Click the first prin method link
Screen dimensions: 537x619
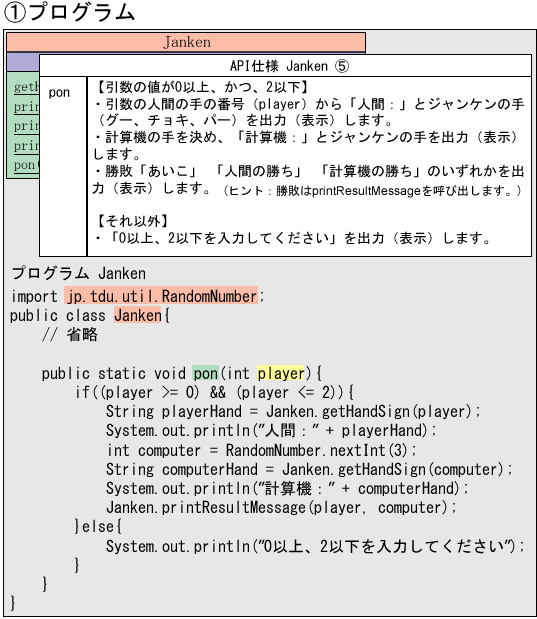pyautogui.click(x=26, y=107)
